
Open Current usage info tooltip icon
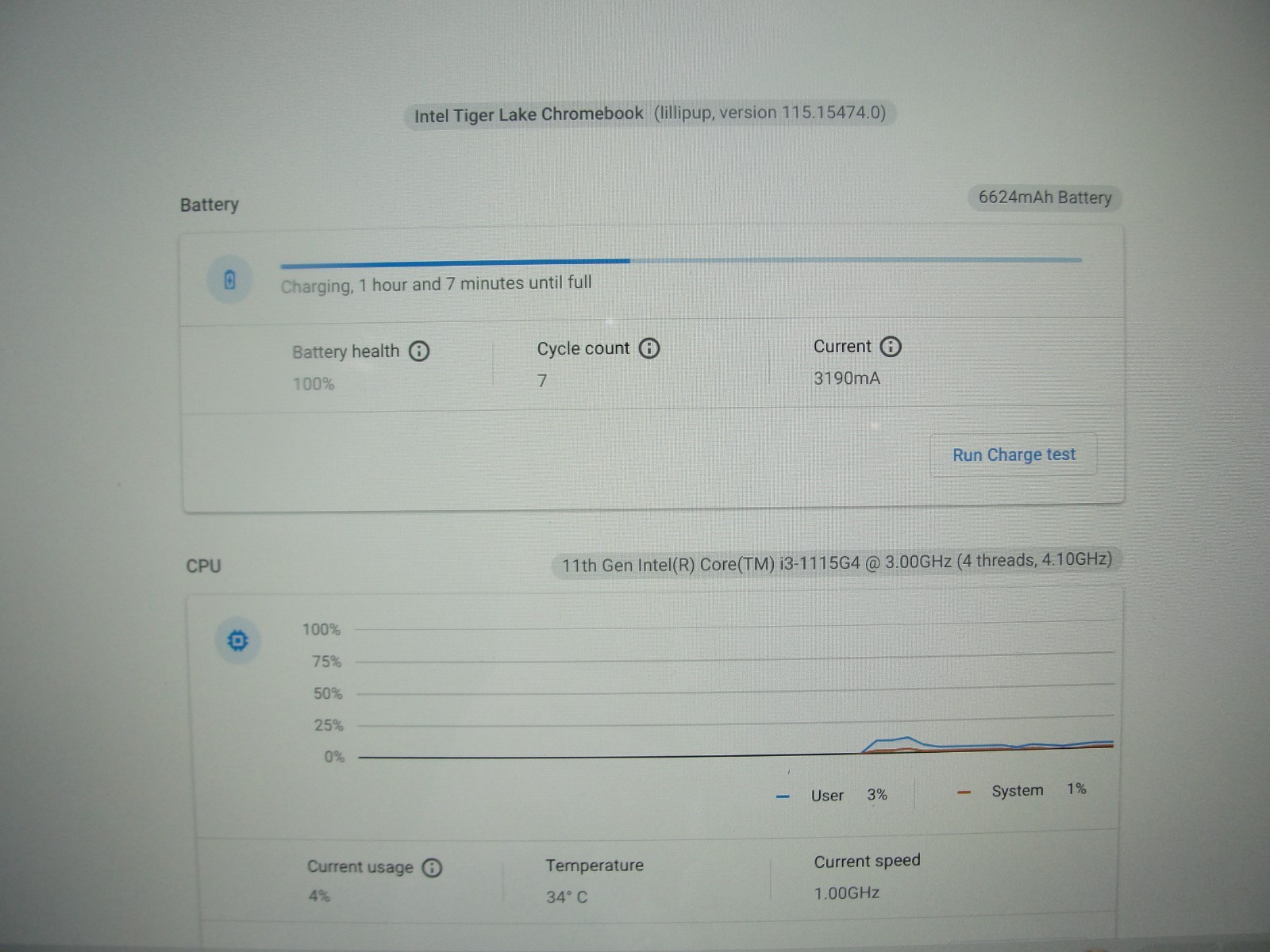(x=432, y=867)
